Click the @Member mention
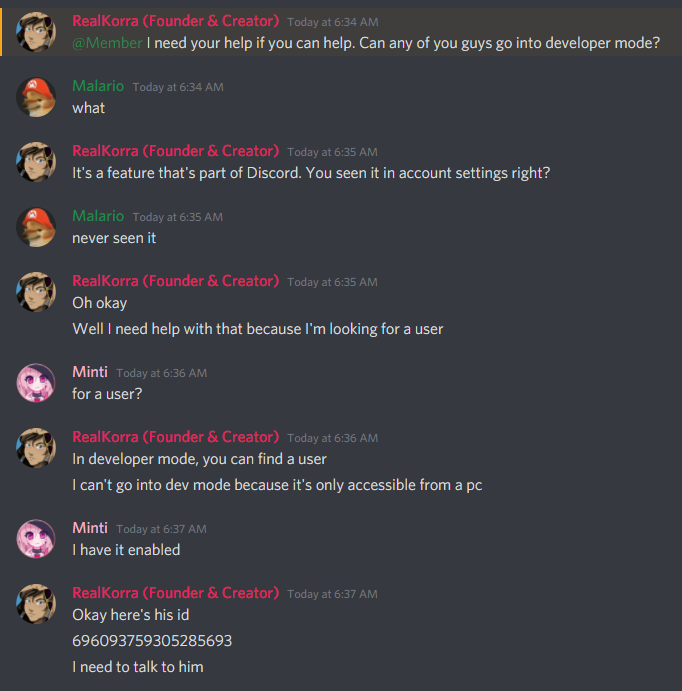The height and width of the screenshot is (691, 682). coord(107,43)
